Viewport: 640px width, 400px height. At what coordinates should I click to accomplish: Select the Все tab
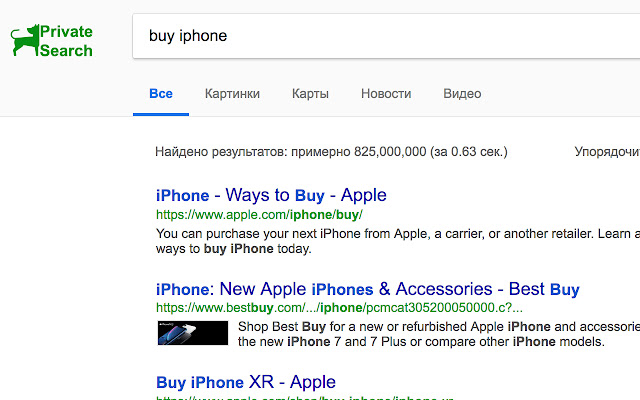[161, 94]
